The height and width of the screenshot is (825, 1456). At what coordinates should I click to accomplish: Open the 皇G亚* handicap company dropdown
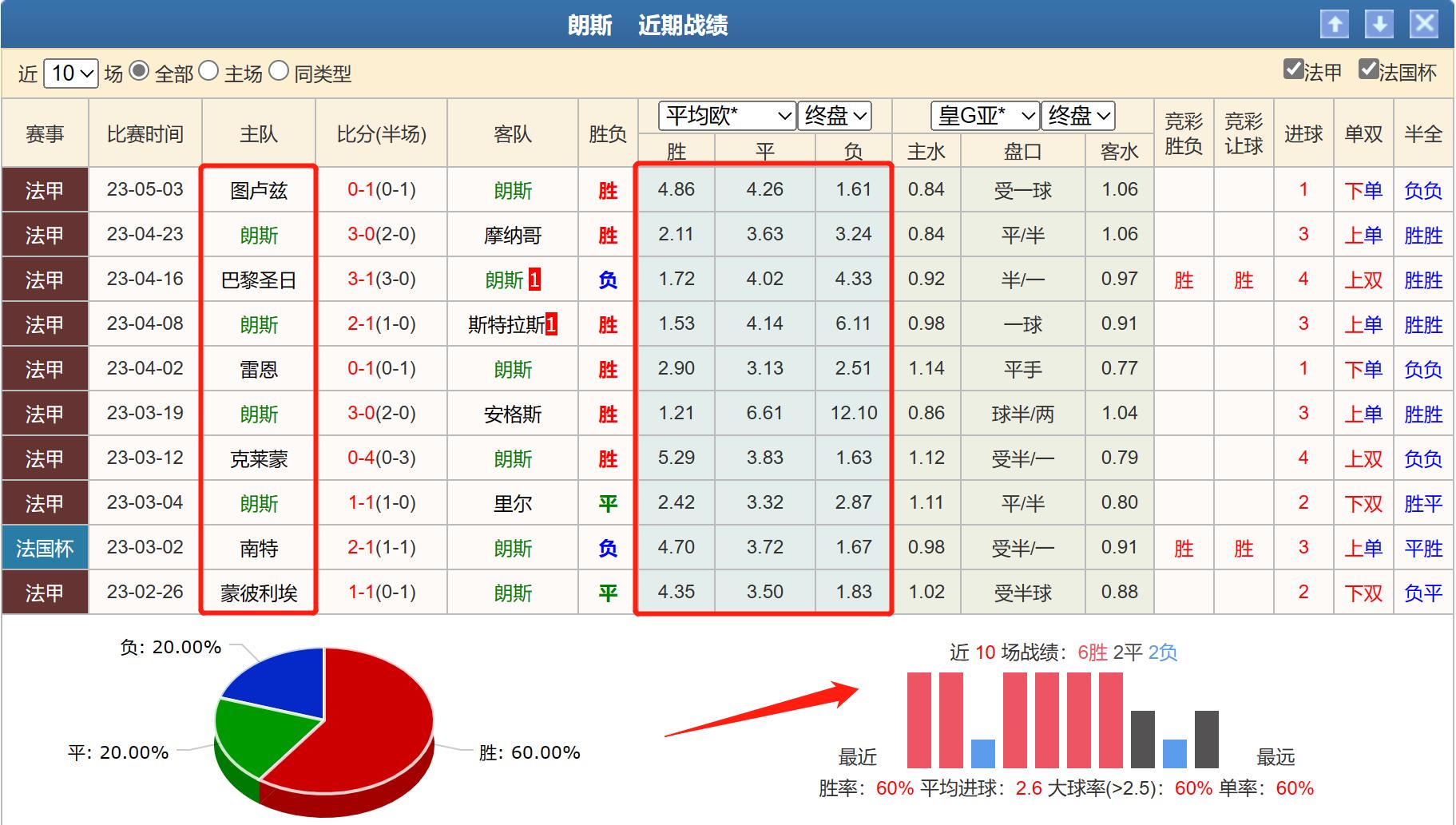pos(985,117)
